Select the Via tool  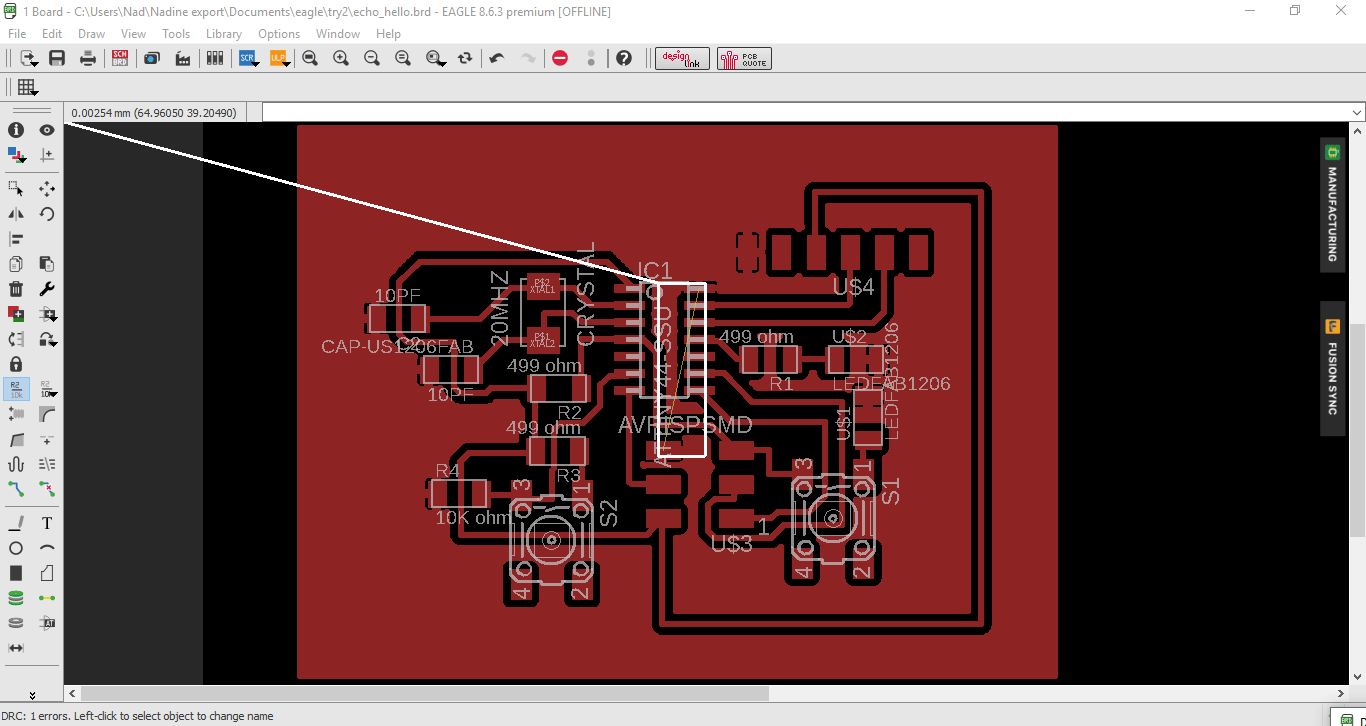tap(16, 598)
